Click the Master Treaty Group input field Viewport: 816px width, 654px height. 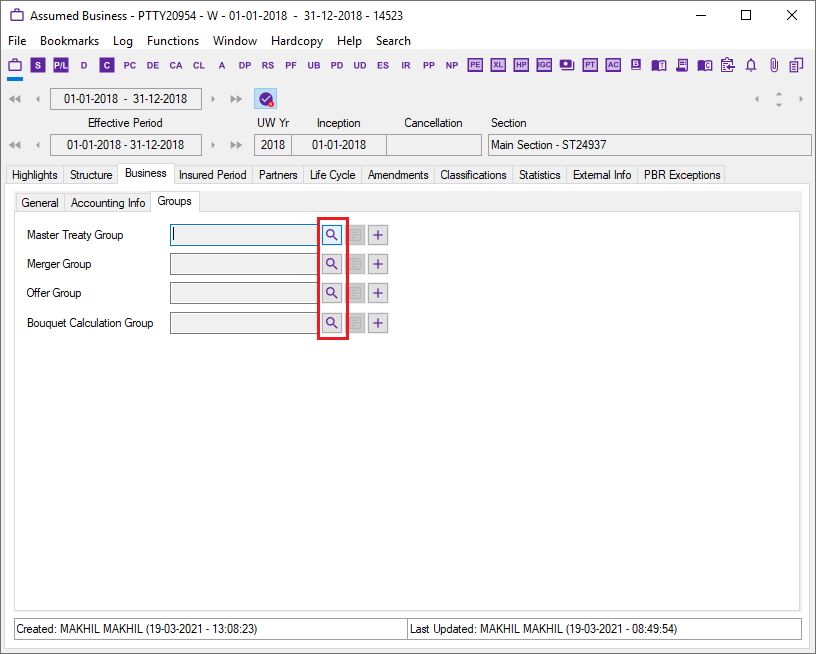coord(244,235)
